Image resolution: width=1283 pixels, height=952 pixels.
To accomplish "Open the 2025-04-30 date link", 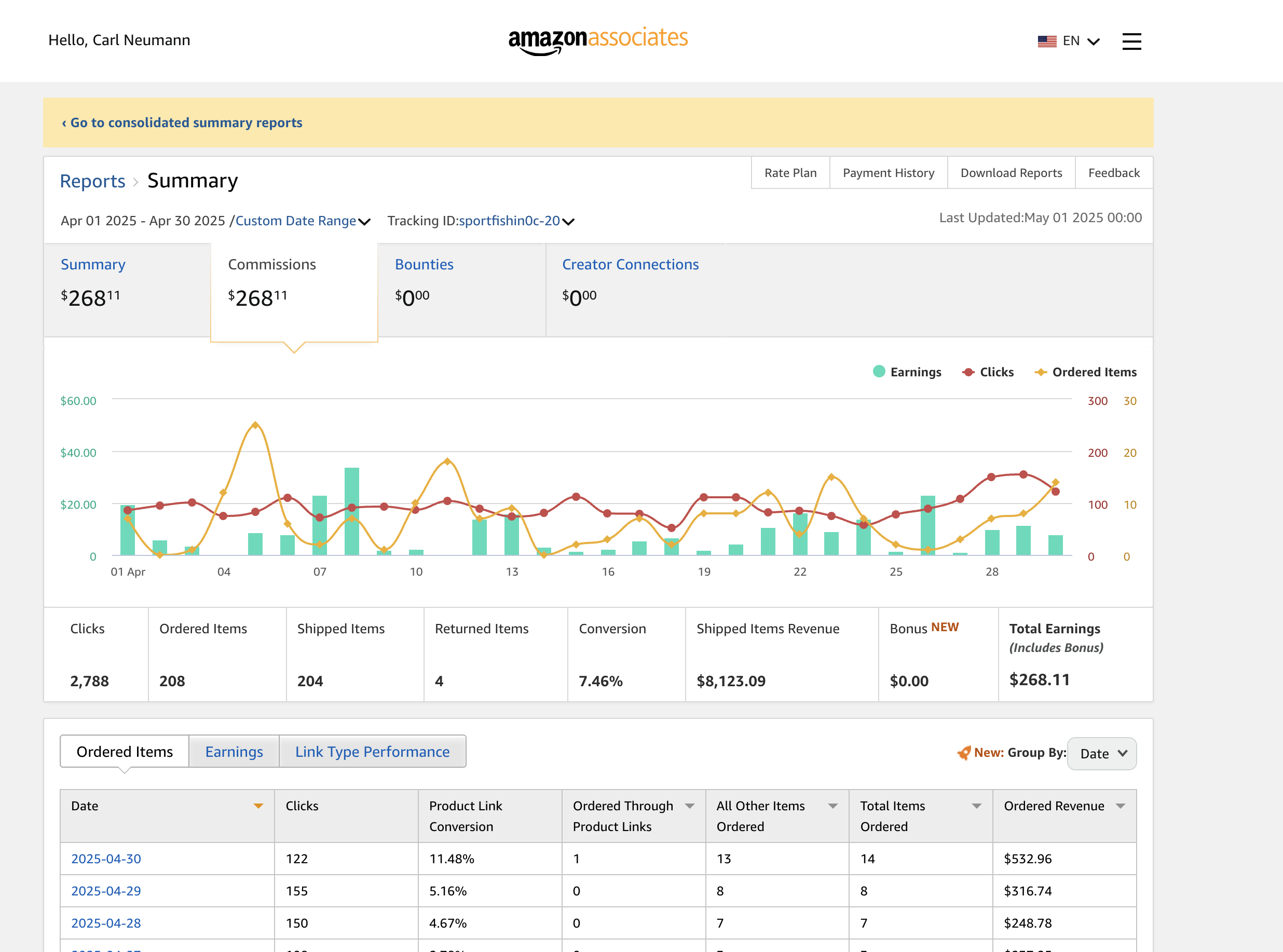I will pyautogui.click(x=106, y=859).
